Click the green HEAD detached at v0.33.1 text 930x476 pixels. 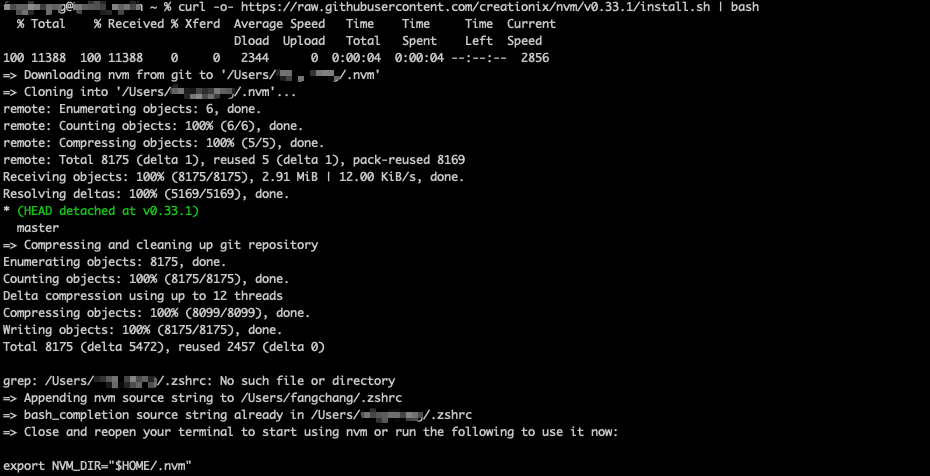[x=108, y=211]
